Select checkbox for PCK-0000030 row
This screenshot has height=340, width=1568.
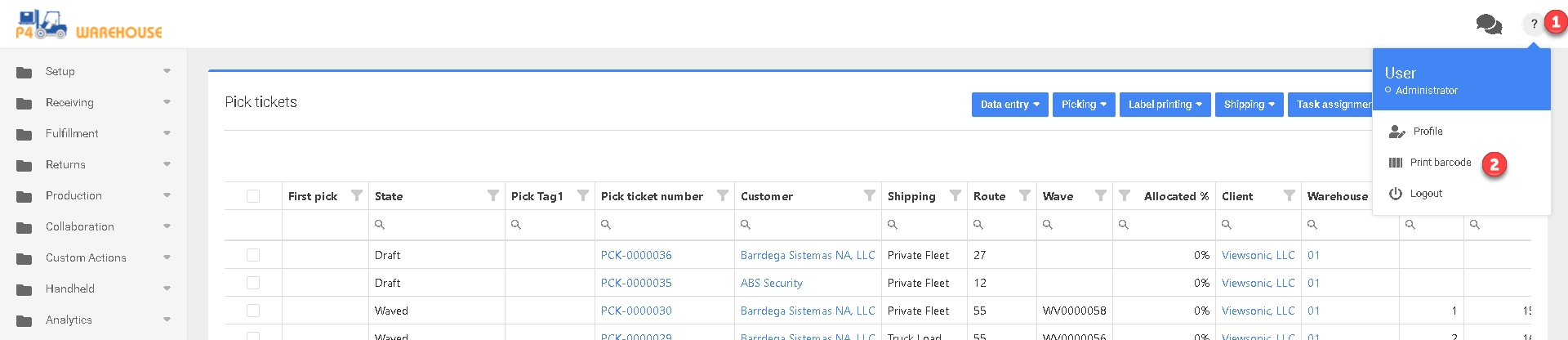click(x=253, y=311)
